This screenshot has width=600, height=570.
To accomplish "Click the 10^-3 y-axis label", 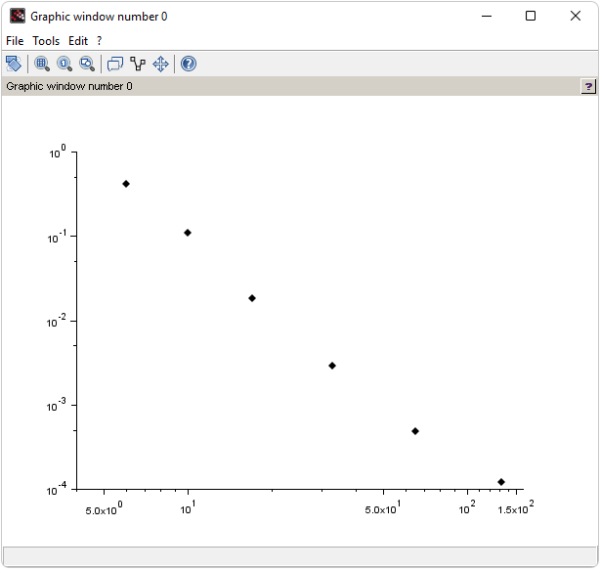I will coord(56,405).
